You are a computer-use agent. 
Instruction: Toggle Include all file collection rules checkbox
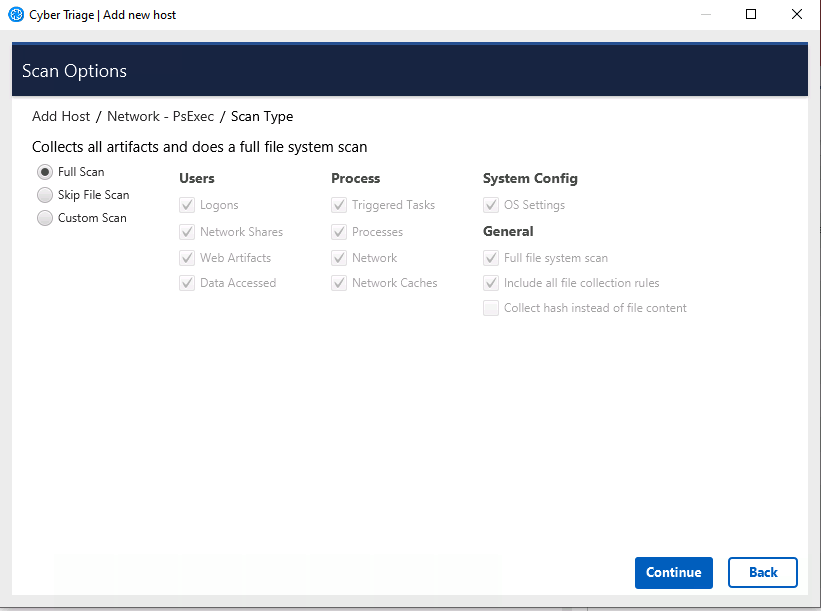click(491, 283)
